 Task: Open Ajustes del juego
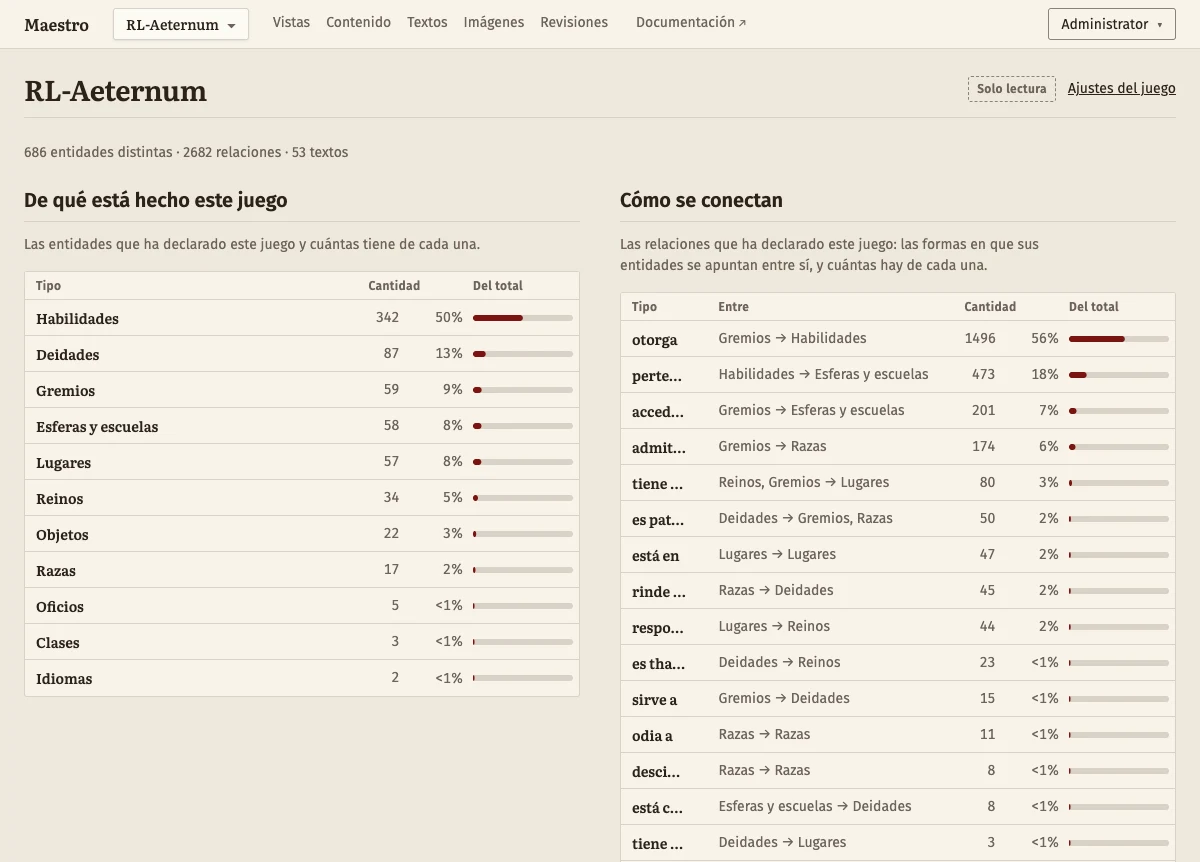pyautogui.click(x=1122, y=88)
